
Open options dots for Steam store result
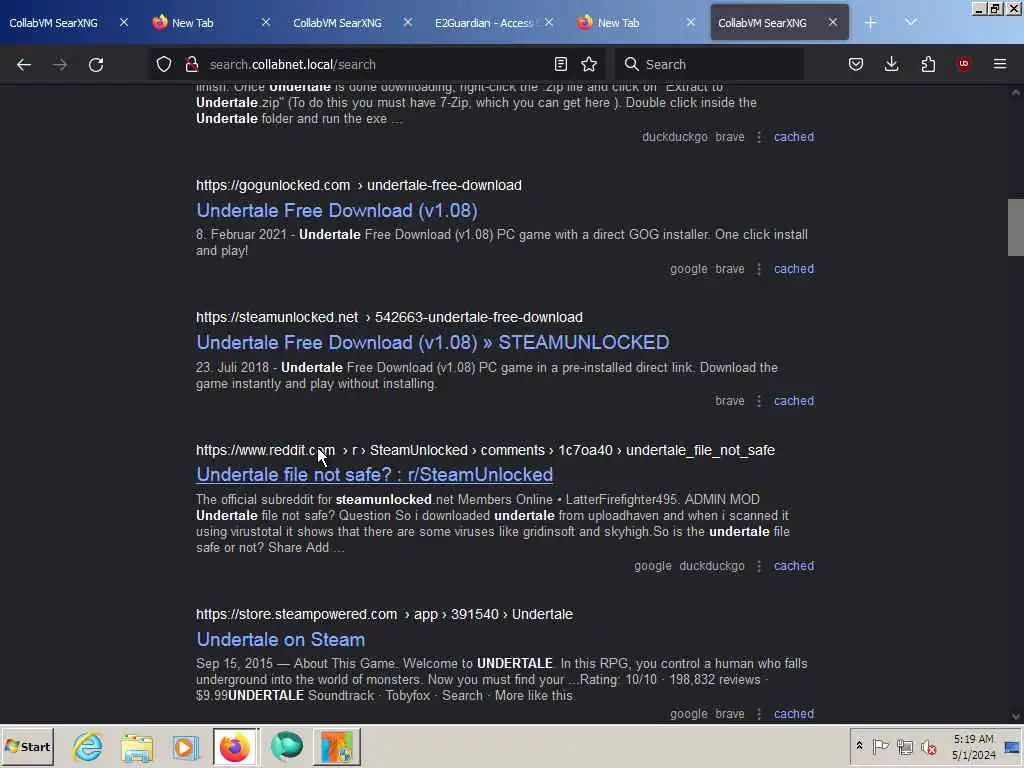(759, 714)
